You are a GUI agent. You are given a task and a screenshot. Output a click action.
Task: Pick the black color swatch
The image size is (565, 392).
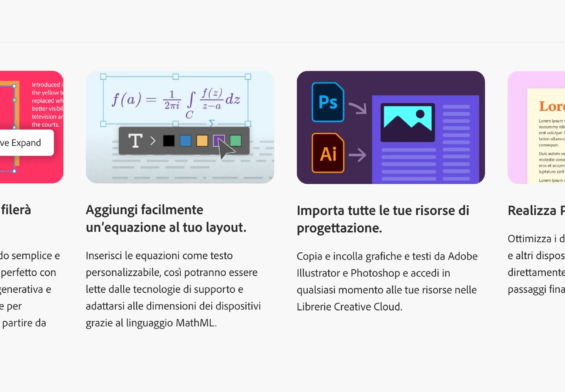click(168, 141)
